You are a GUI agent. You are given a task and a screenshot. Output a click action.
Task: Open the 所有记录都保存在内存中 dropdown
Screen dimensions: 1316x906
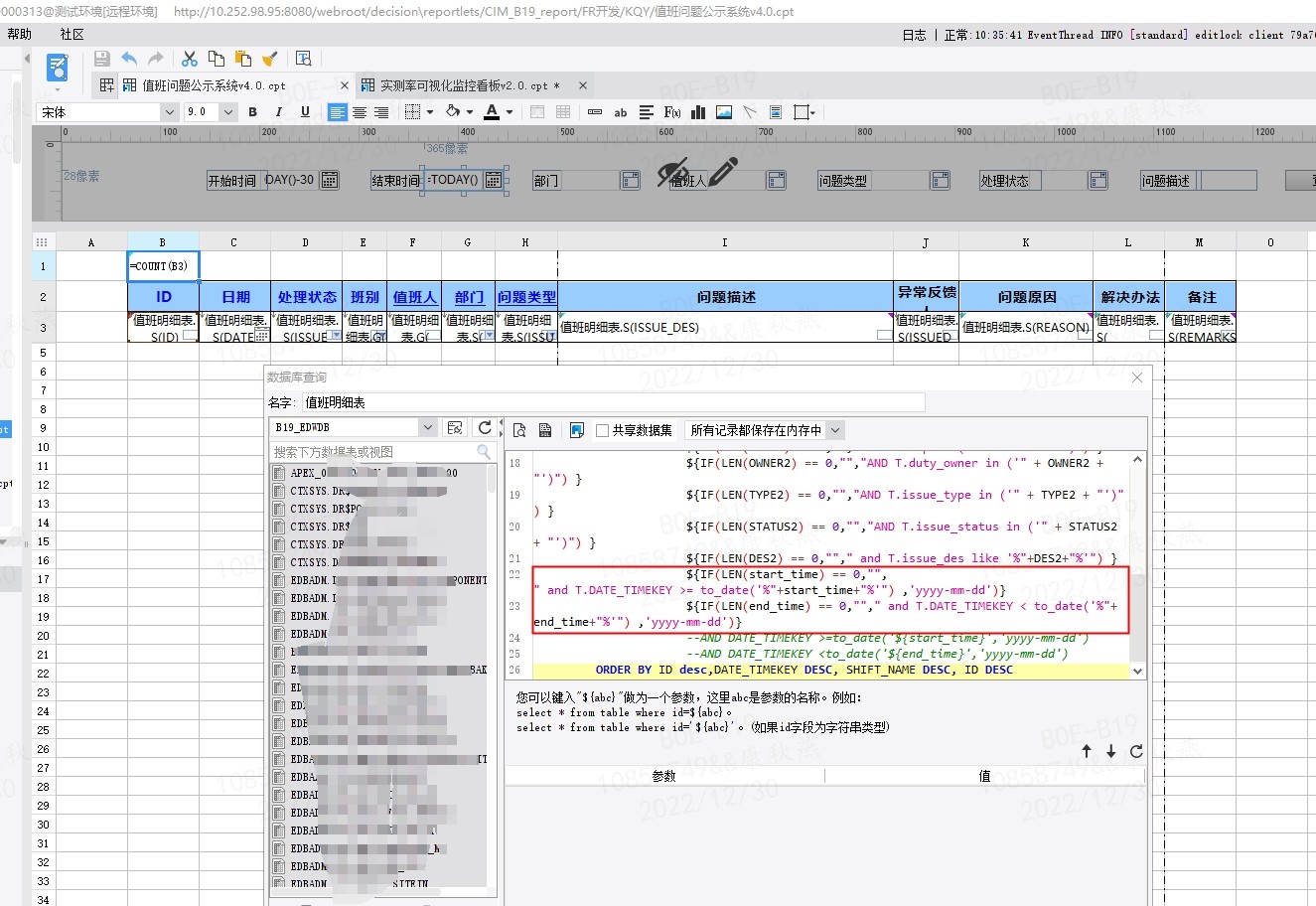834,430
